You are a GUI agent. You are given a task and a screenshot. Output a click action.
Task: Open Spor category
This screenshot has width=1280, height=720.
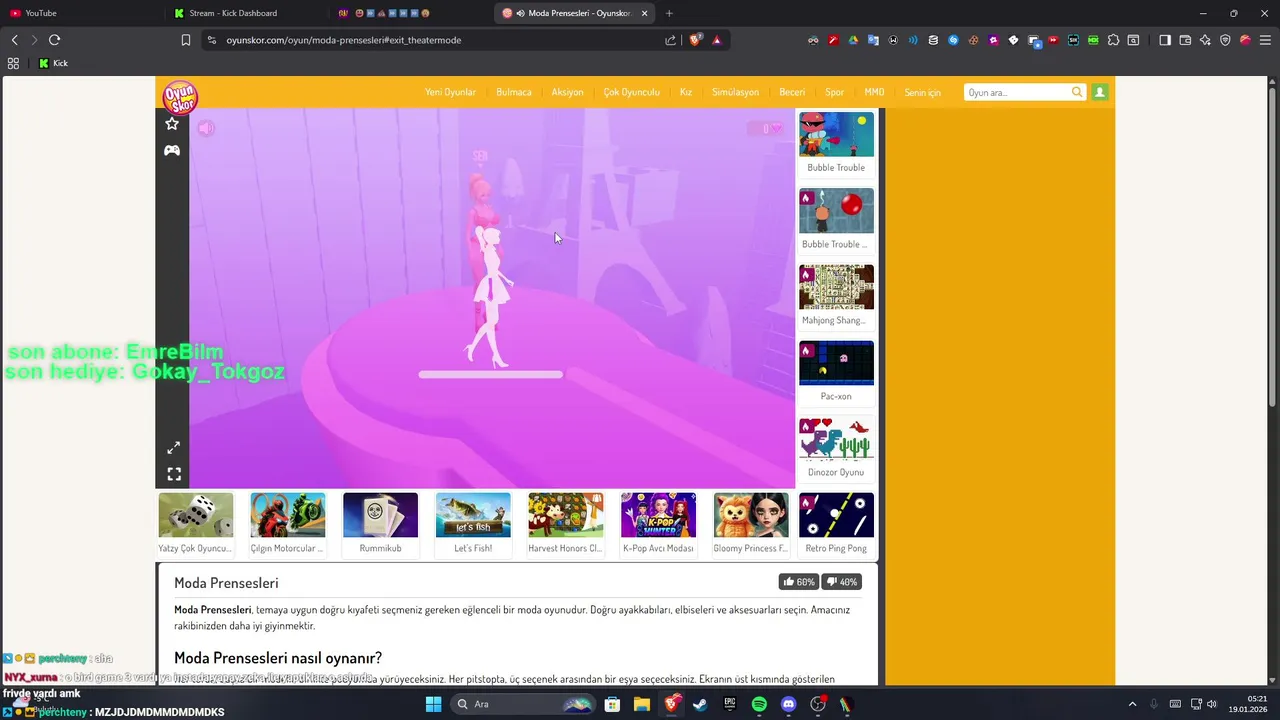pos(834,92)
